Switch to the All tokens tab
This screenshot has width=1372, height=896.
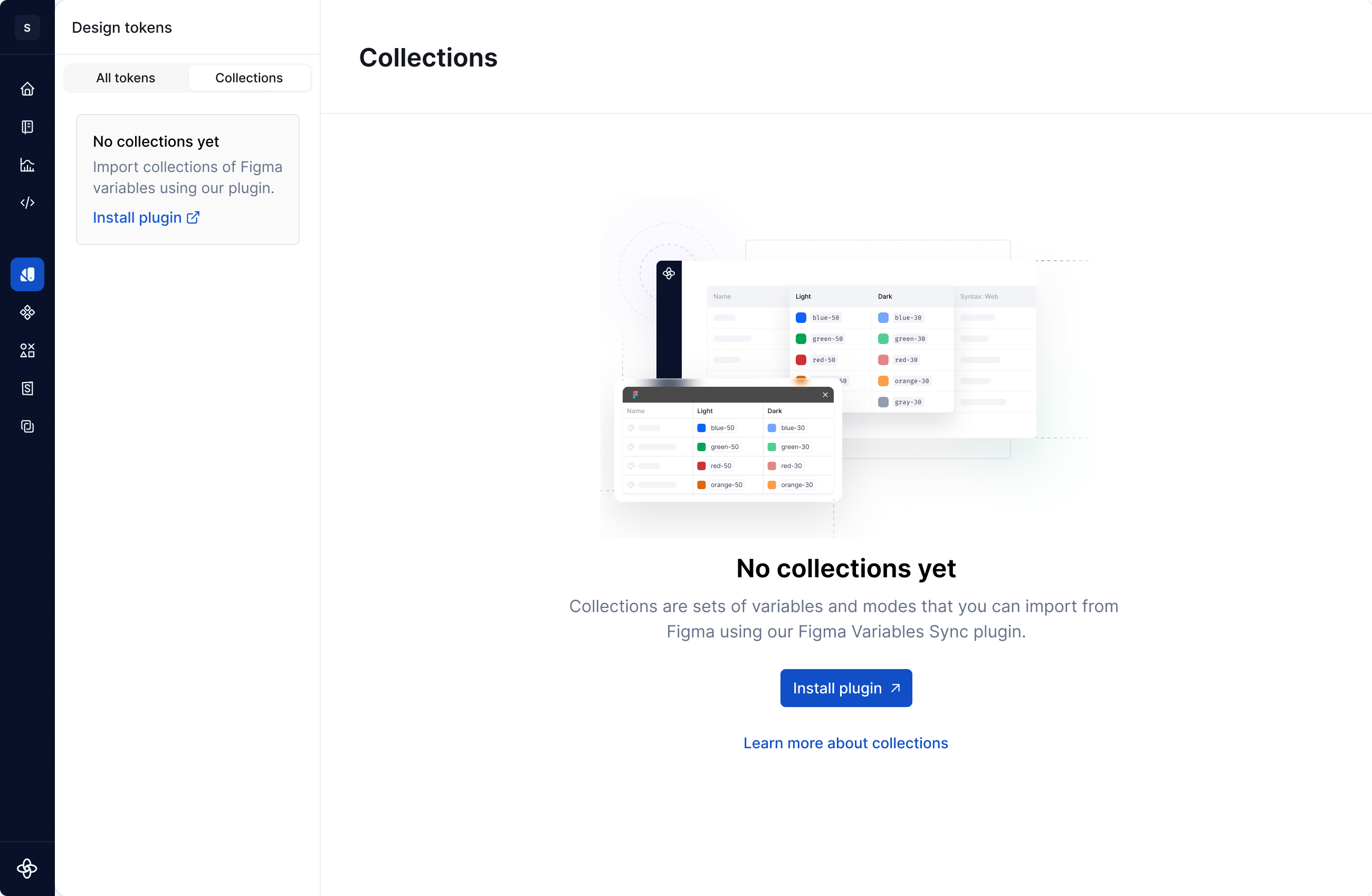(125, 77)
